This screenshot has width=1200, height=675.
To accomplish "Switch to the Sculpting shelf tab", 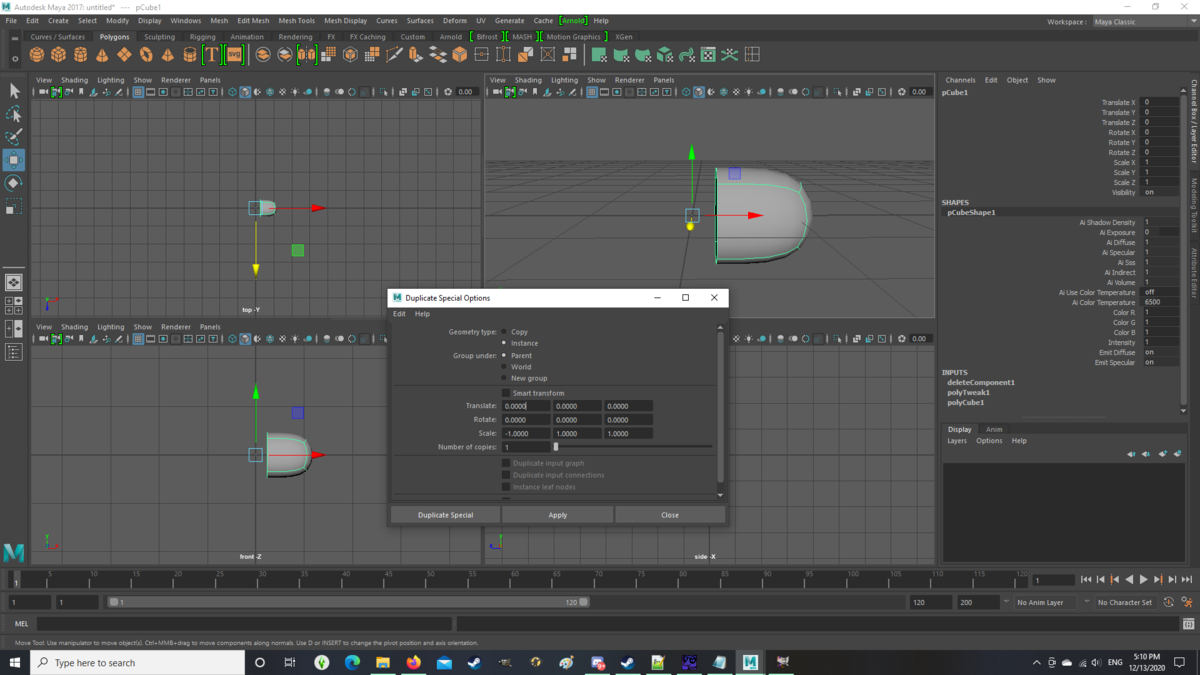I will pos(159,37).
